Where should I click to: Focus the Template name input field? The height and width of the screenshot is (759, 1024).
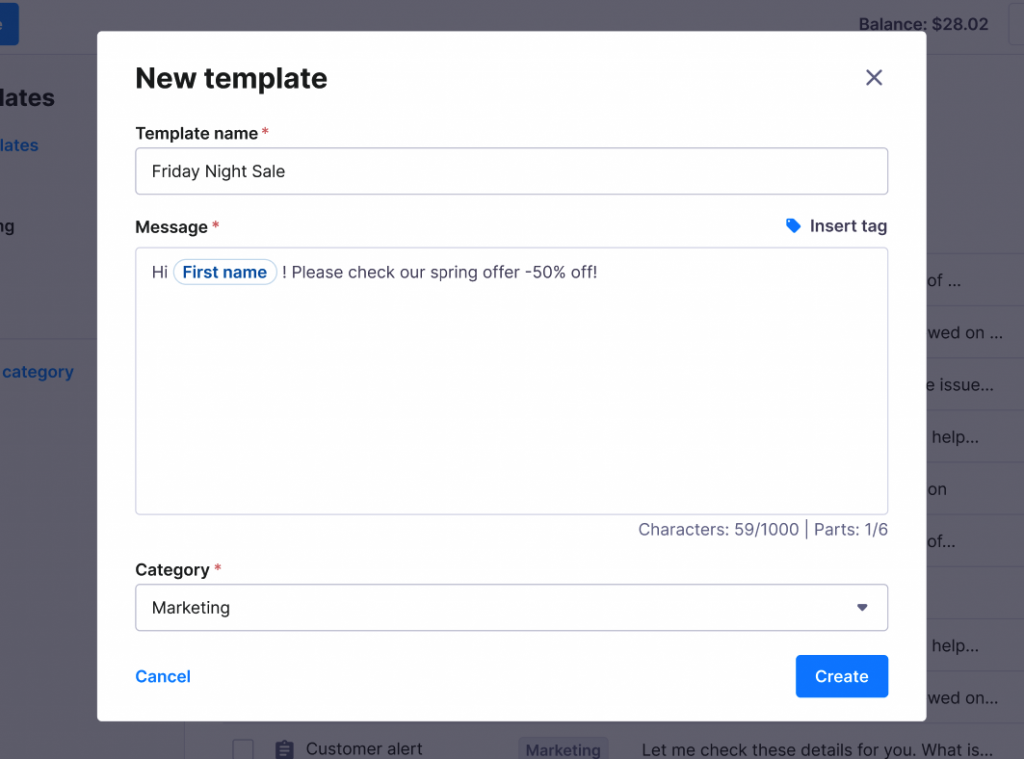511,171
